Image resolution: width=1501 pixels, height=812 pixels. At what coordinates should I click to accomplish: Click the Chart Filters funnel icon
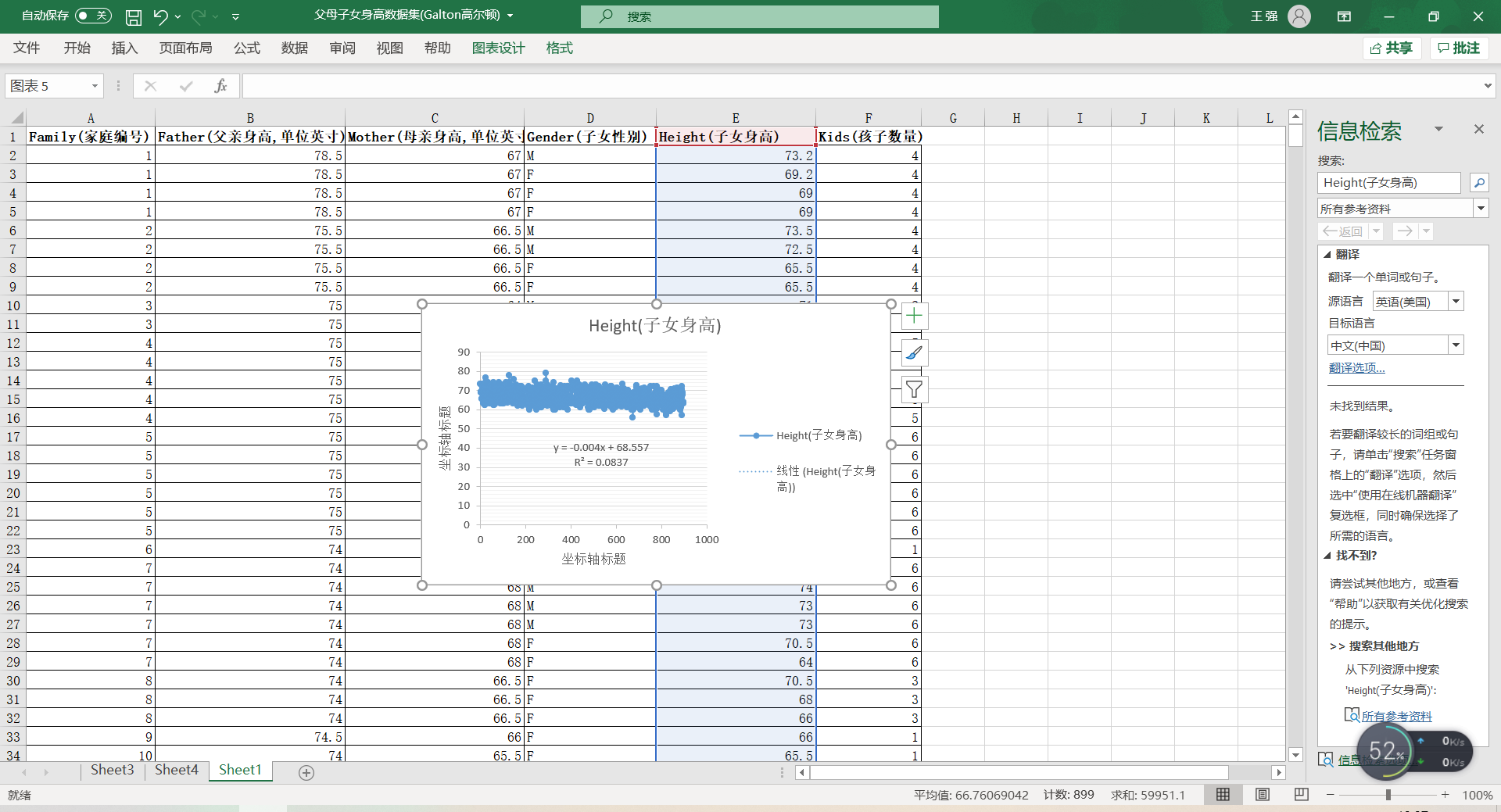pos(914,389)
